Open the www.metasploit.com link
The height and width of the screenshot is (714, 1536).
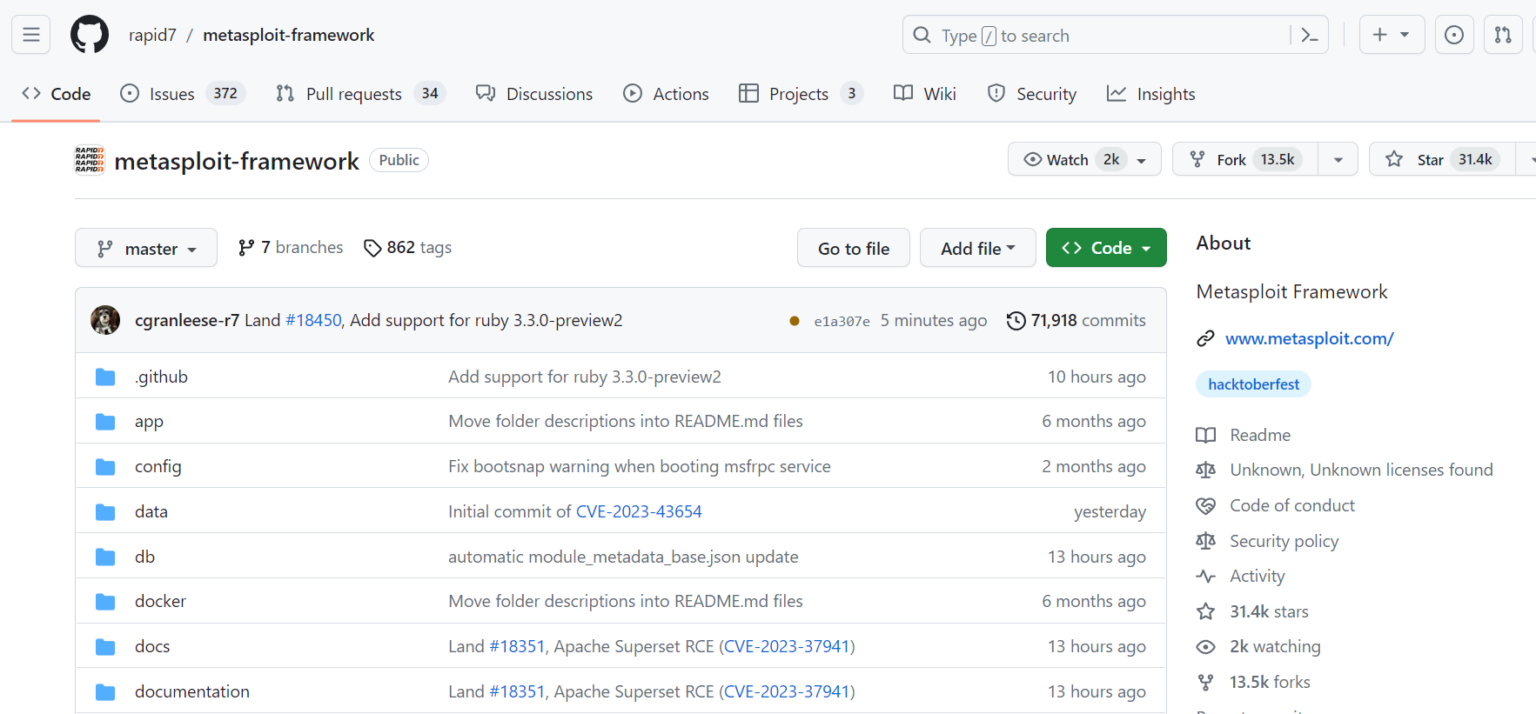coord(1309,338)
